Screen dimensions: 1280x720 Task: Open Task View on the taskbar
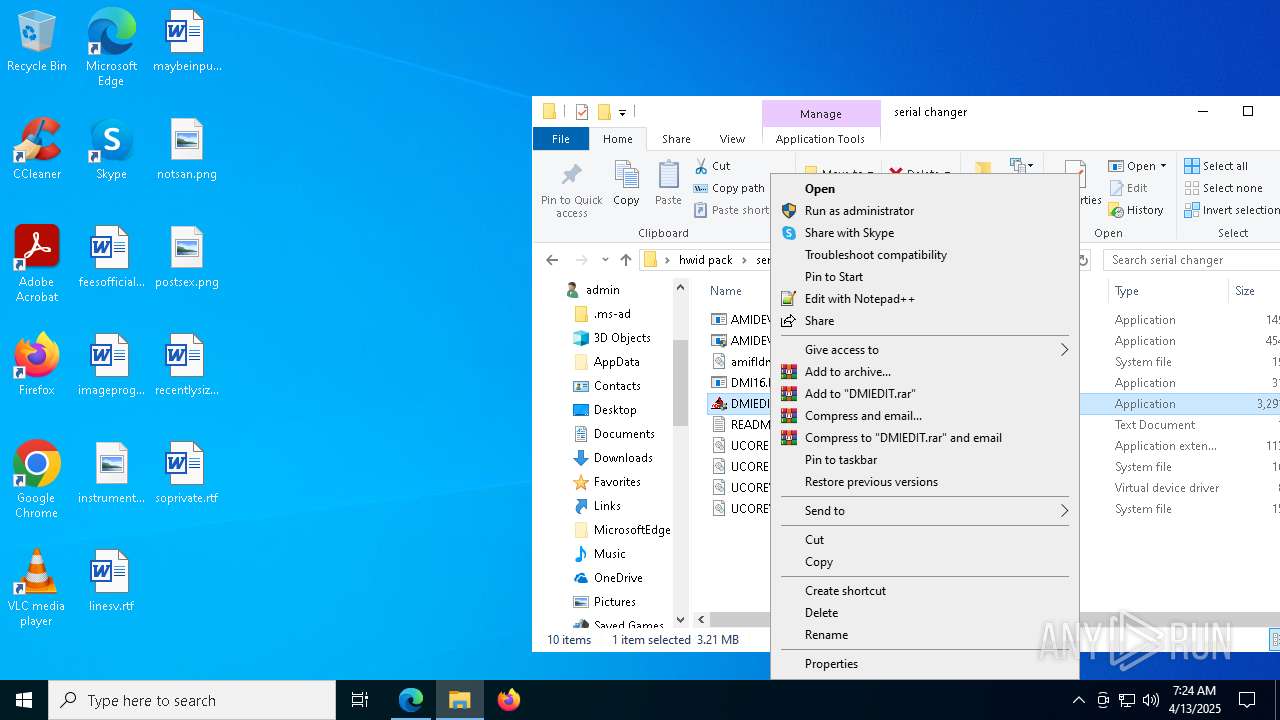pyautogui.click(x=360, y=700)
